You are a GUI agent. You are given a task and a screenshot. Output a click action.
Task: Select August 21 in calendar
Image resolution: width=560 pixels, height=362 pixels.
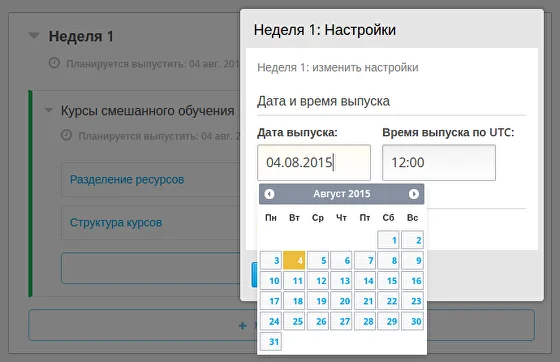tap(365, 301)
